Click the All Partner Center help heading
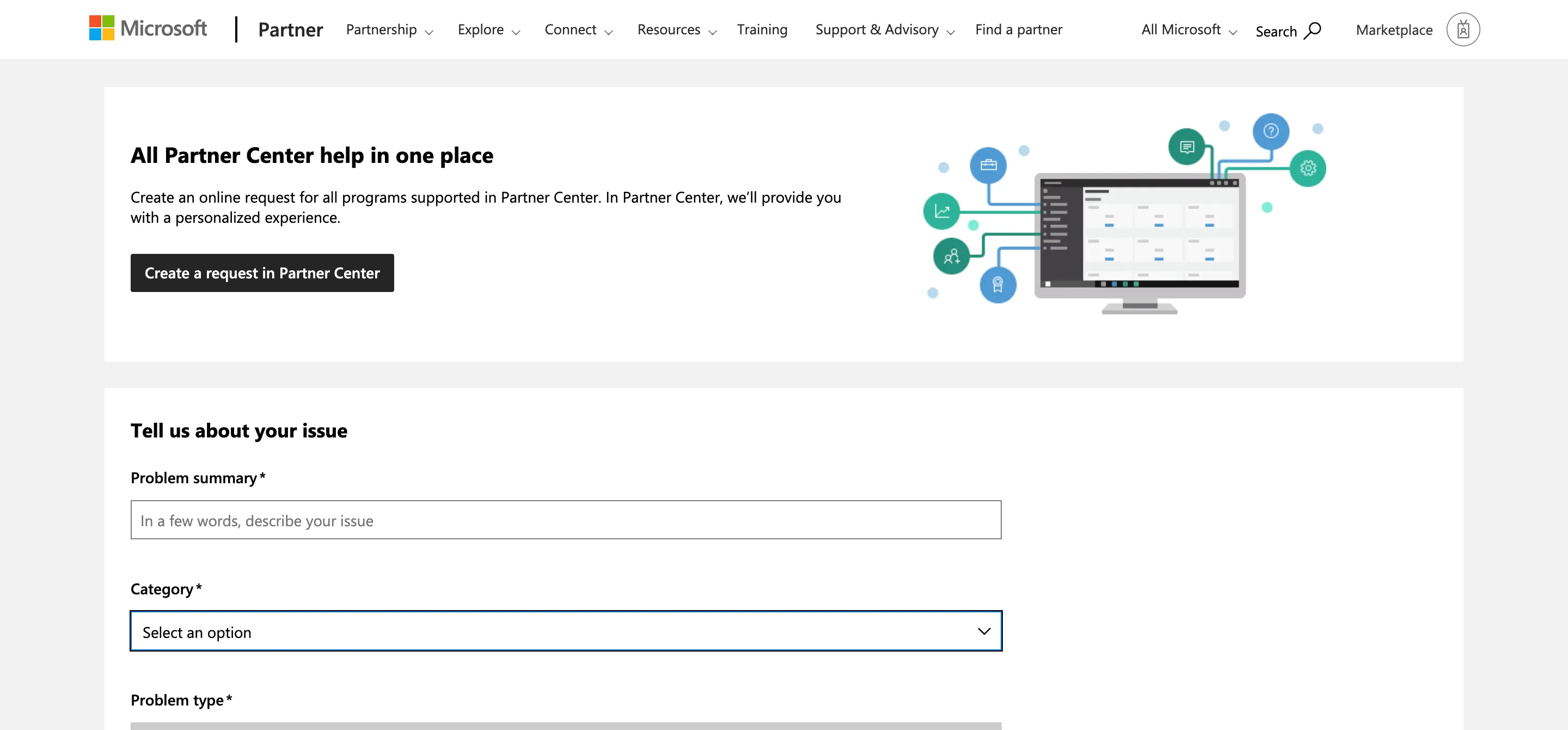Viewport: 1568px width, 730px height. [311, 155]
